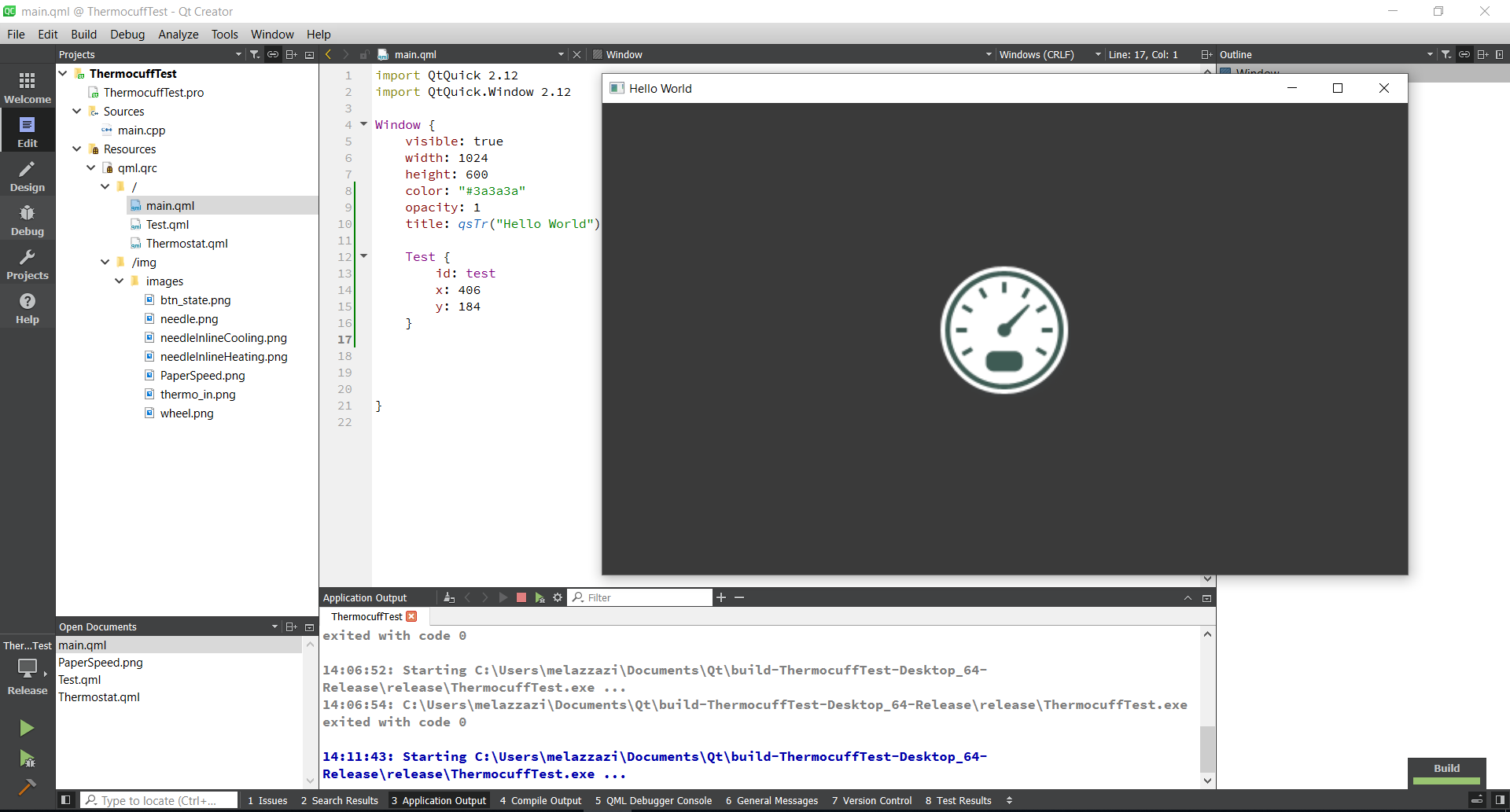Open the Projects view dropdown
Screen dimensions: 1510x812
150,54
